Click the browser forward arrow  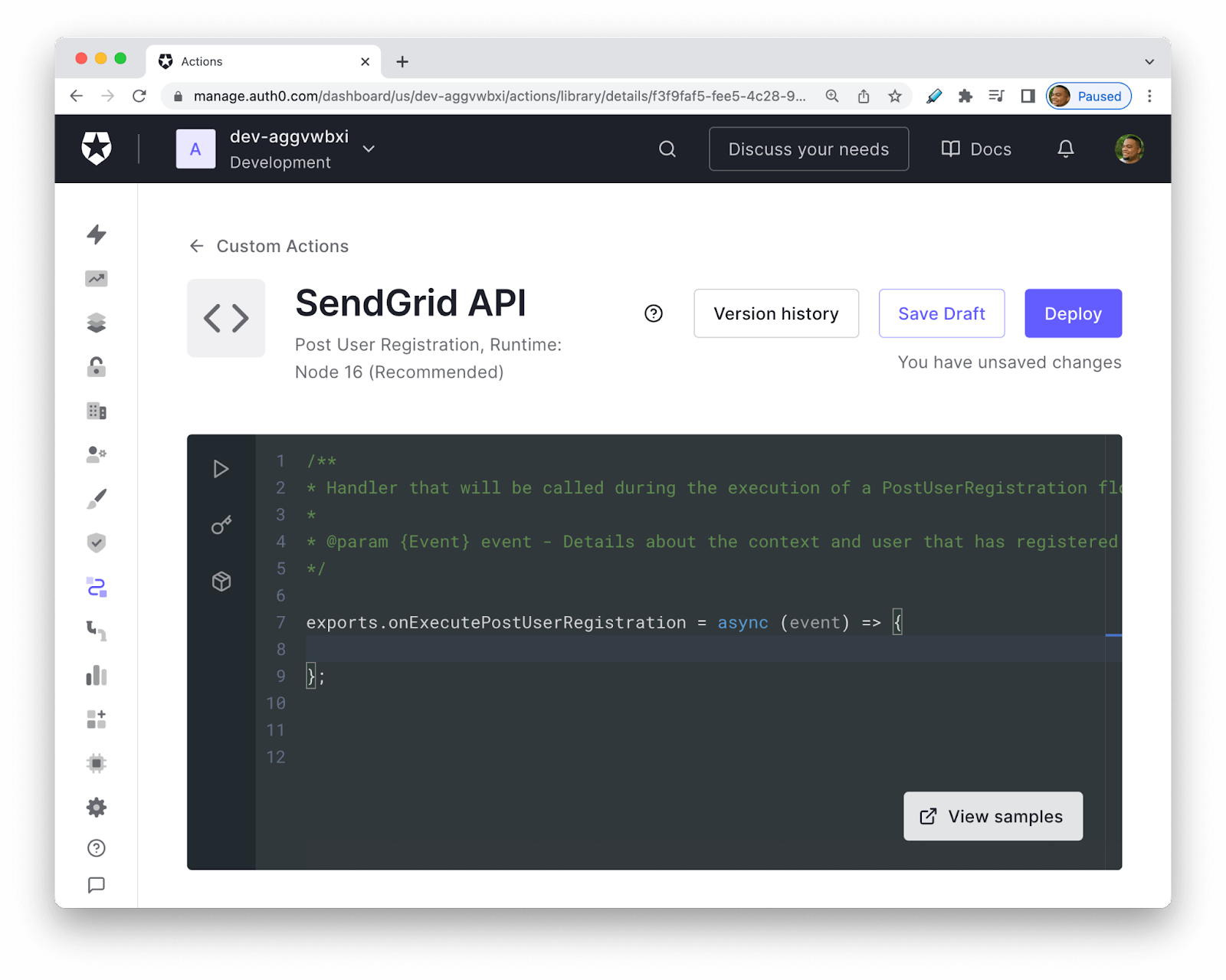tap(107, 96)
